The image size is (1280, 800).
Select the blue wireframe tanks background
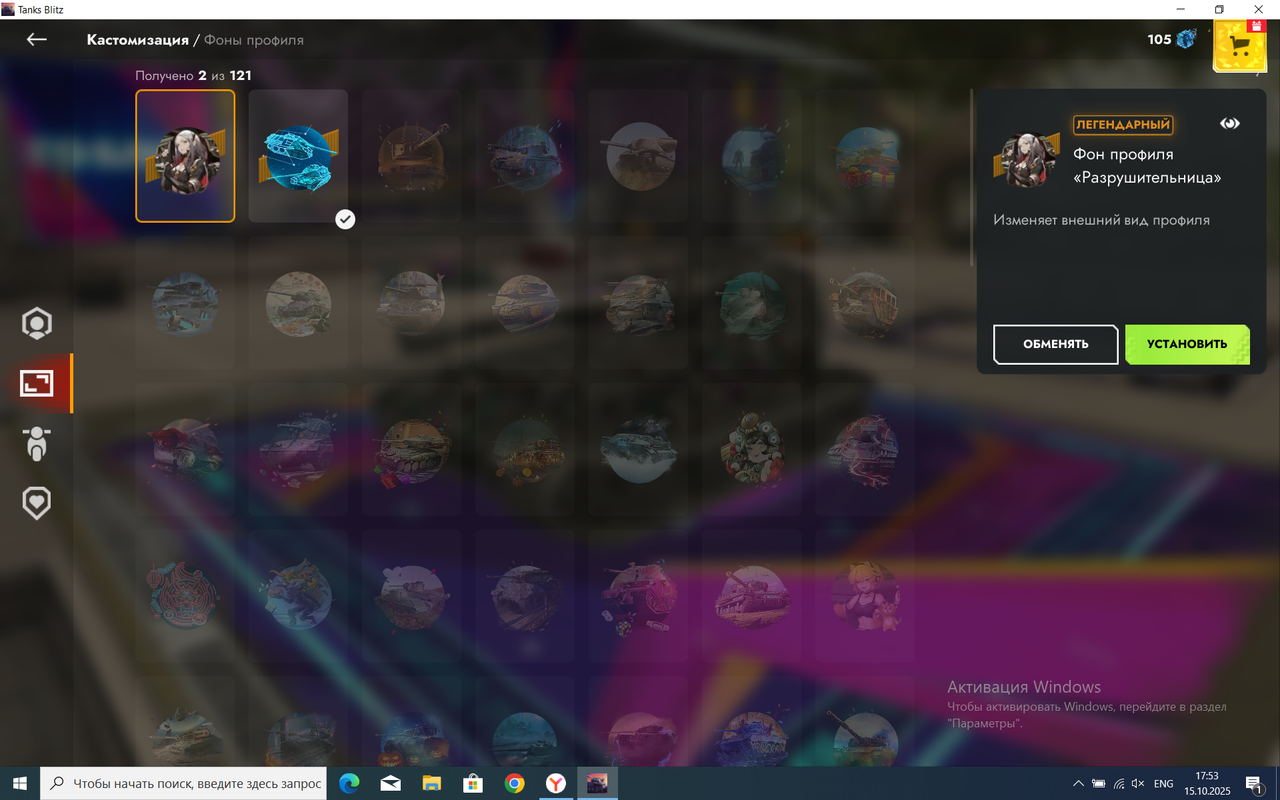[x=298, y=156]
